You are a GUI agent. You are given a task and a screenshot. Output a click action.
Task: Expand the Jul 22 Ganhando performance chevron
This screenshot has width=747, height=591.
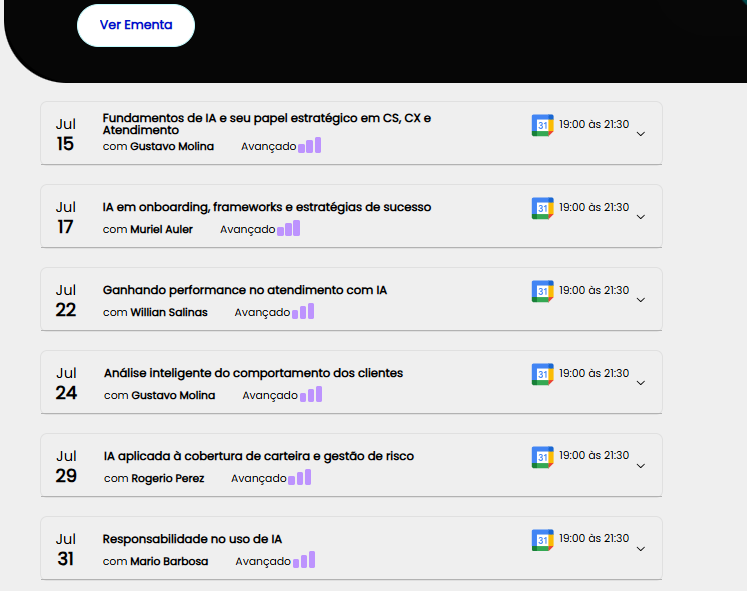point(641,300)
